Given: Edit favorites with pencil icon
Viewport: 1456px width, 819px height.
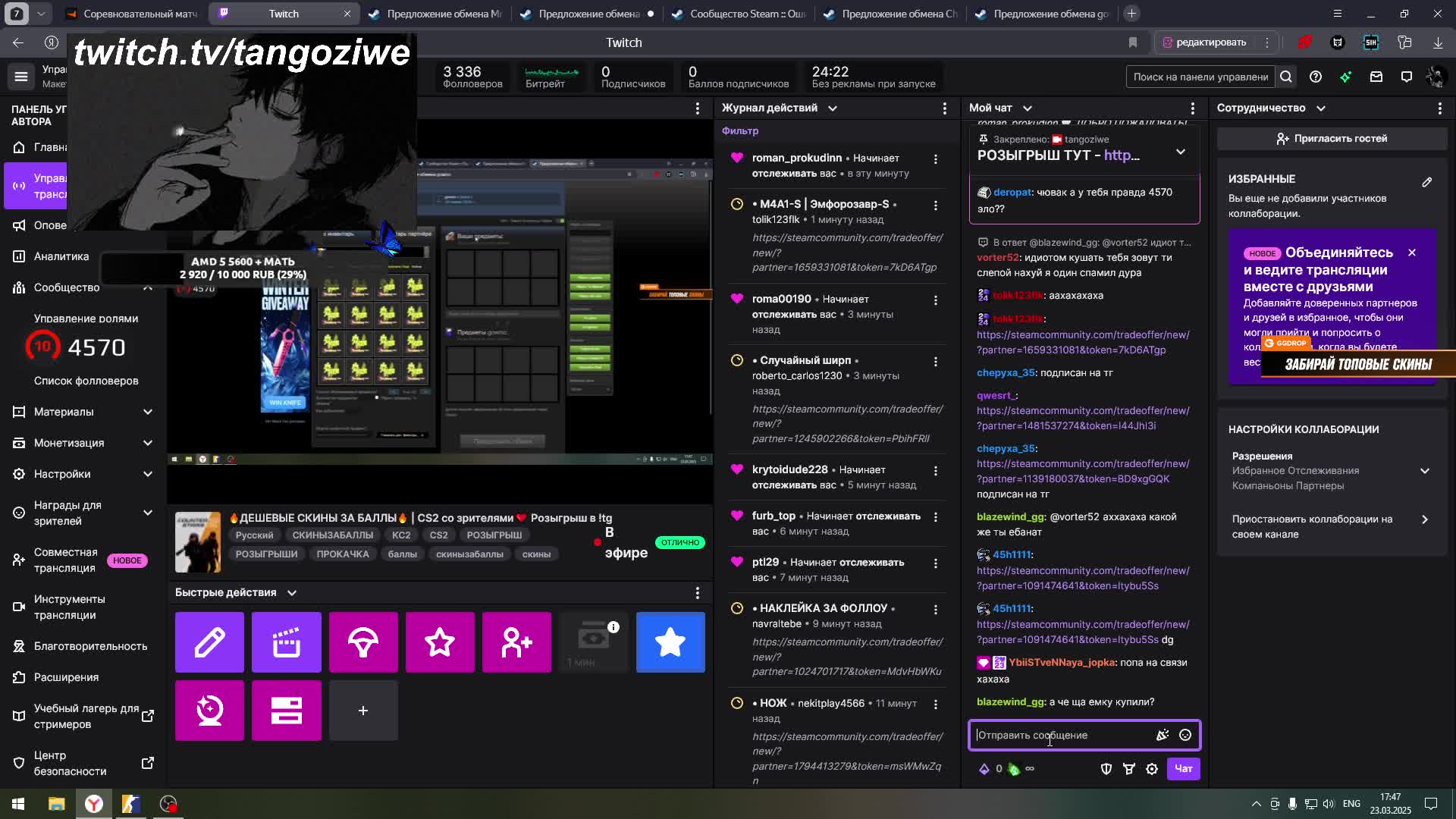Looking at the screenshot, I should [x=1427, y=182].
